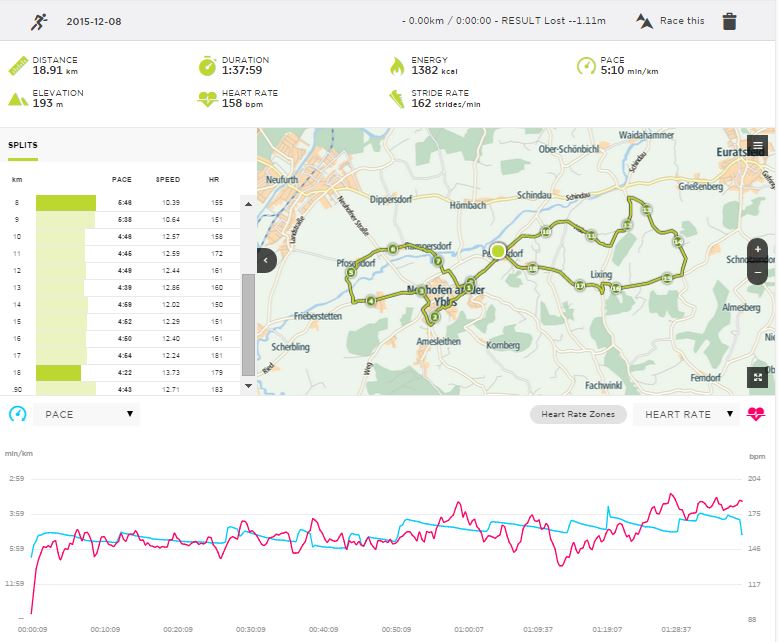Zoom out on the map

click(757, 271)
